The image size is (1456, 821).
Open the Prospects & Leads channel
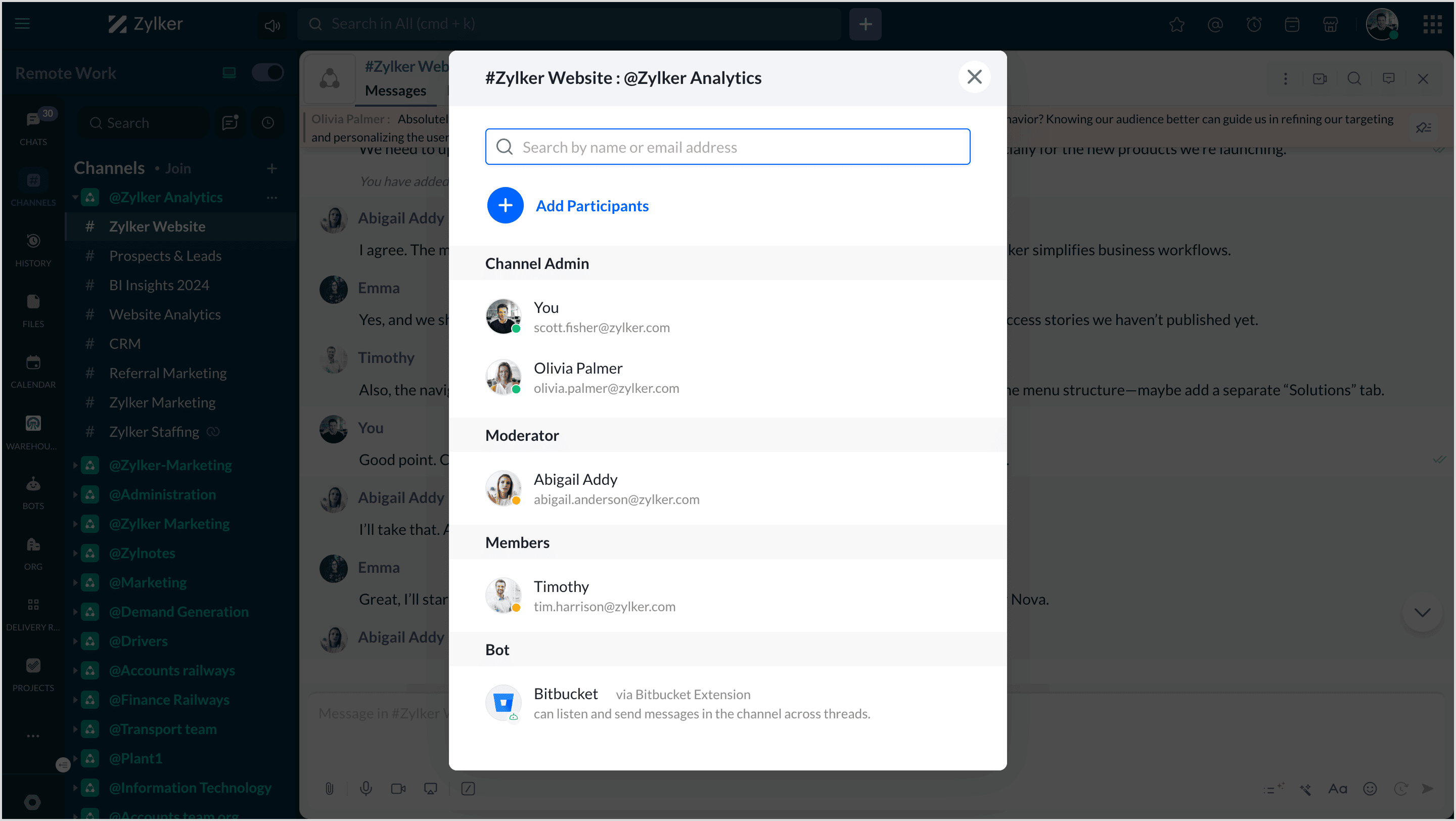click(x=165, y=256)
